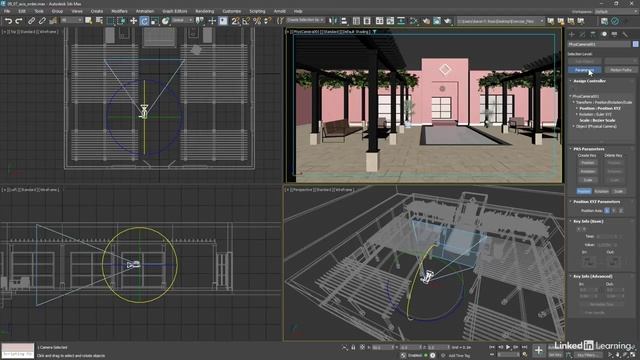Open the Animation menu
The height and width of the screenshot is (360, 640).
pos(145,11)
